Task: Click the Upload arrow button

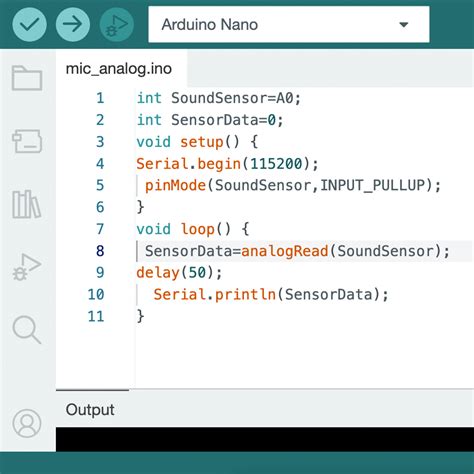Action: point(73,24)
